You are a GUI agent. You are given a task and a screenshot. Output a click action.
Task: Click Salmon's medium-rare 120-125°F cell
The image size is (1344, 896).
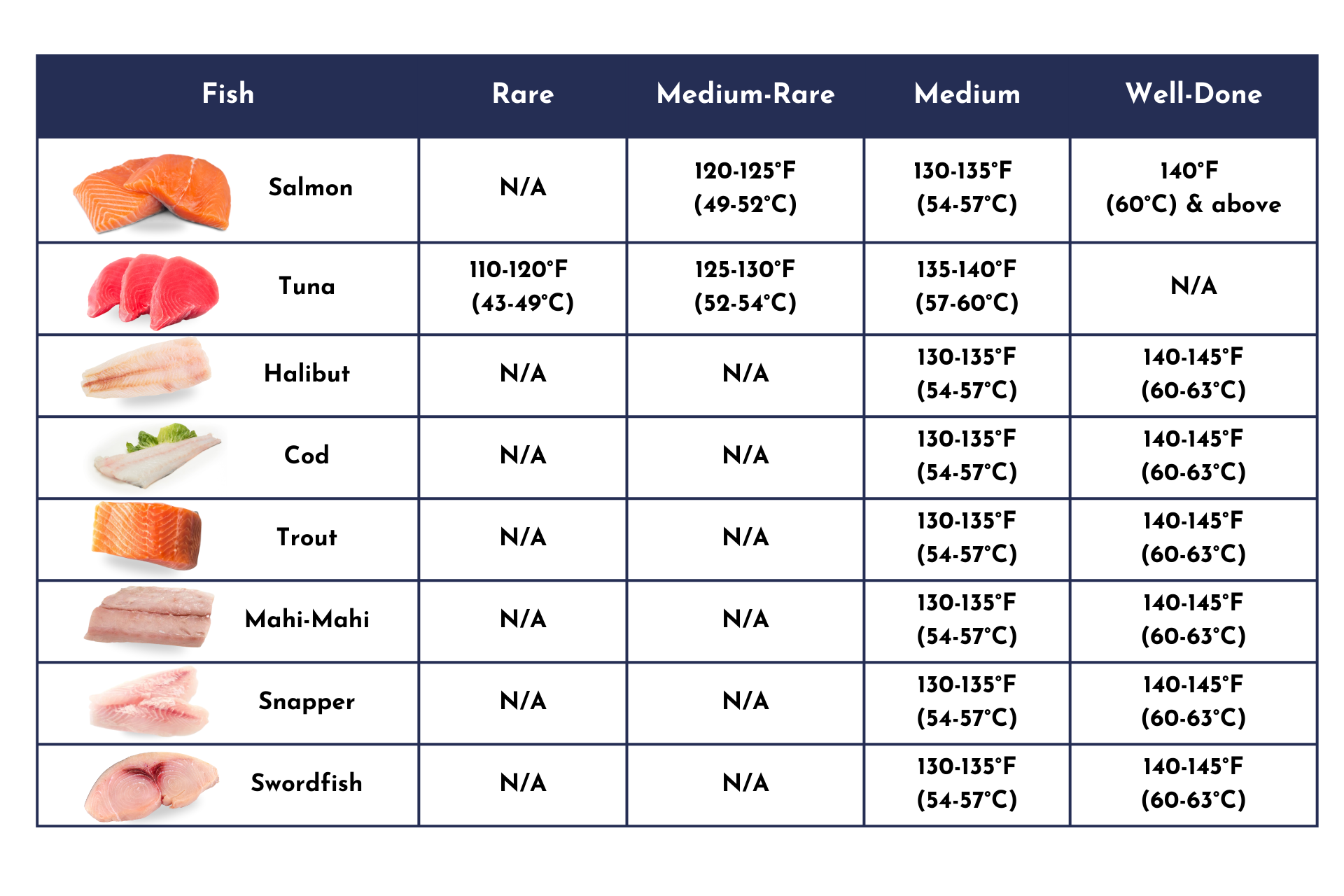pos(745,188)
